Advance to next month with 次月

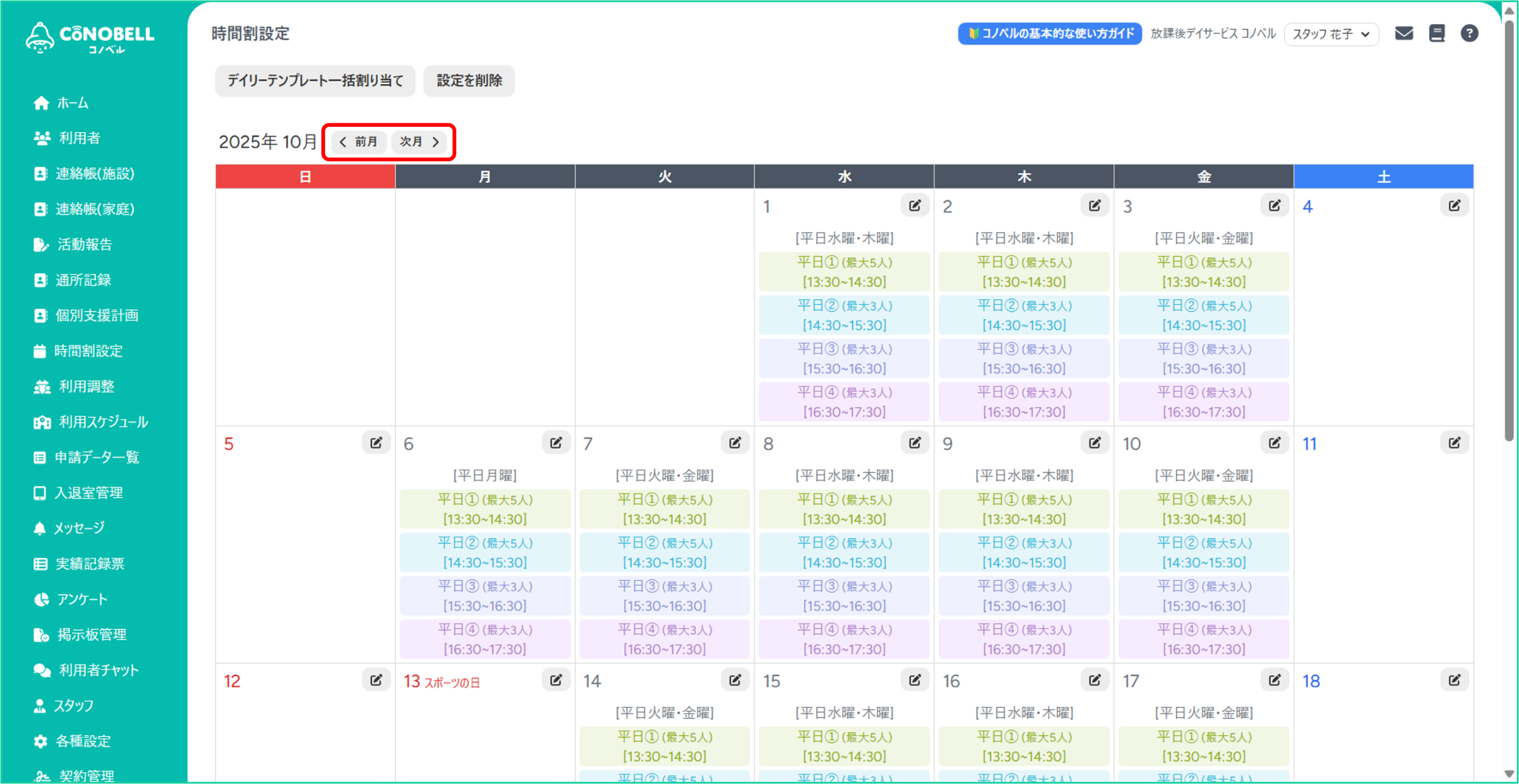[419, 142]
